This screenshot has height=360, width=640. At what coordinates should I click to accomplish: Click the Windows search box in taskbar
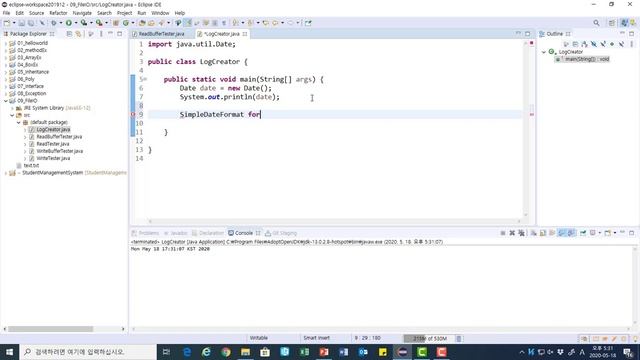pos(88,352)
